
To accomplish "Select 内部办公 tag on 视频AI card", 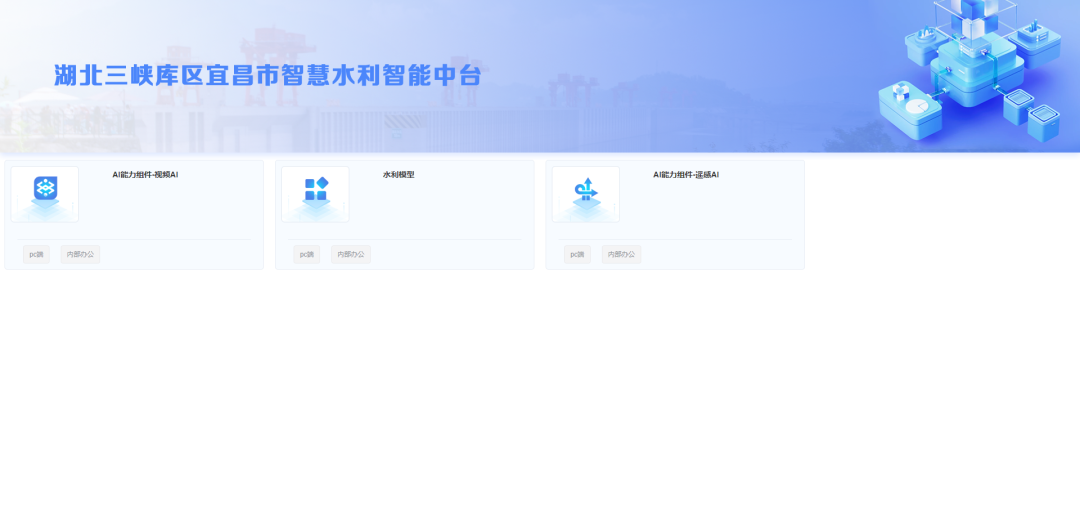I will (x=80, y=255).
